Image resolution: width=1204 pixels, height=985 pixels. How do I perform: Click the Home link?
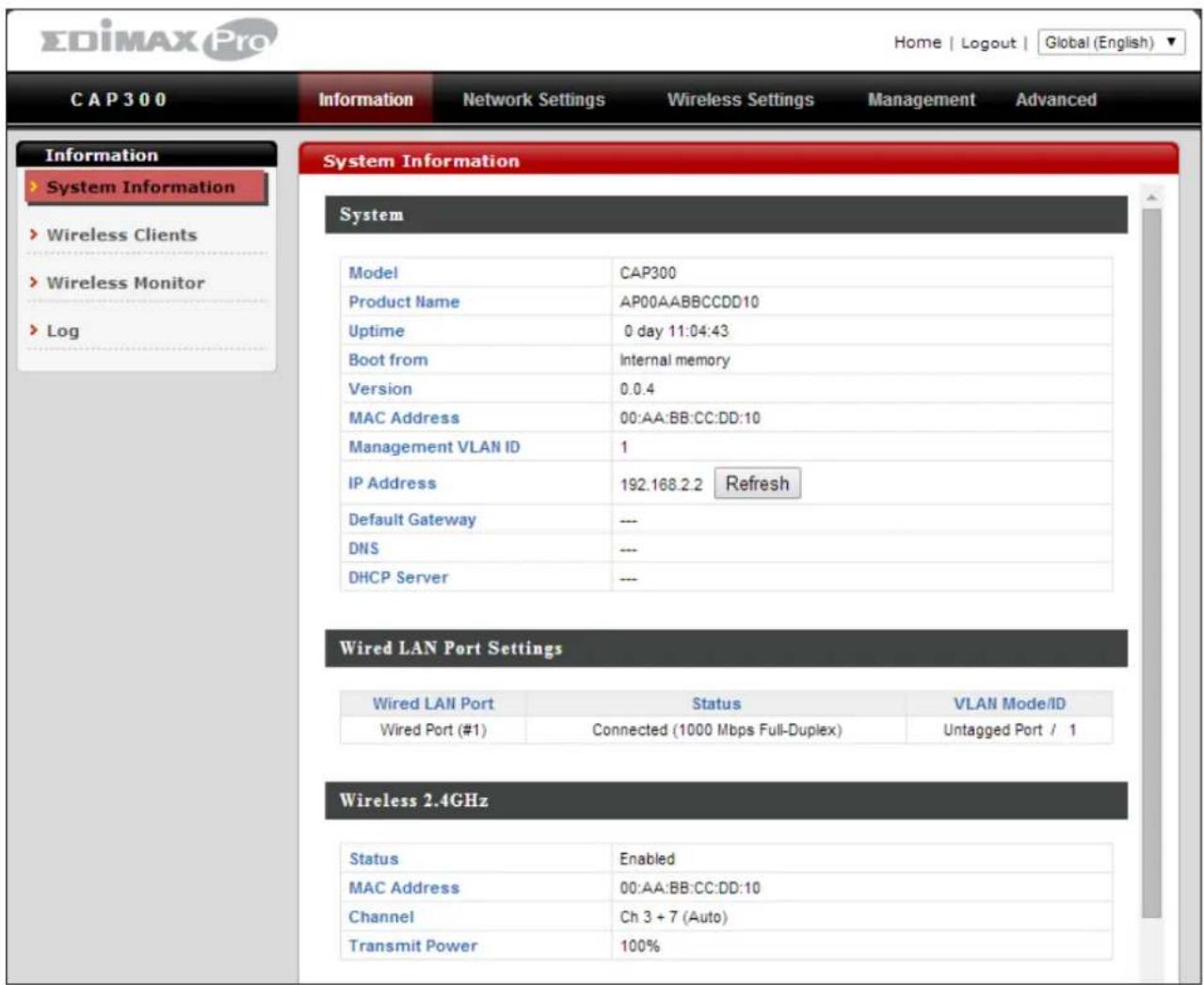917,42
